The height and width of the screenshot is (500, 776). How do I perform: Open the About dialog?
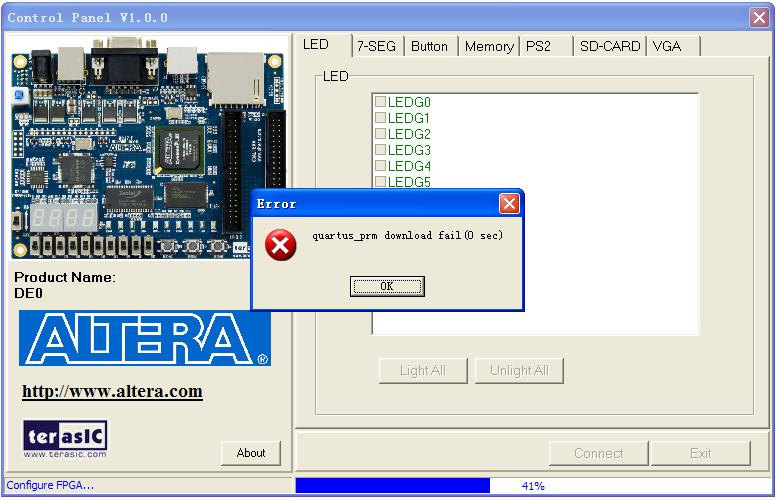tap(251, 453)
